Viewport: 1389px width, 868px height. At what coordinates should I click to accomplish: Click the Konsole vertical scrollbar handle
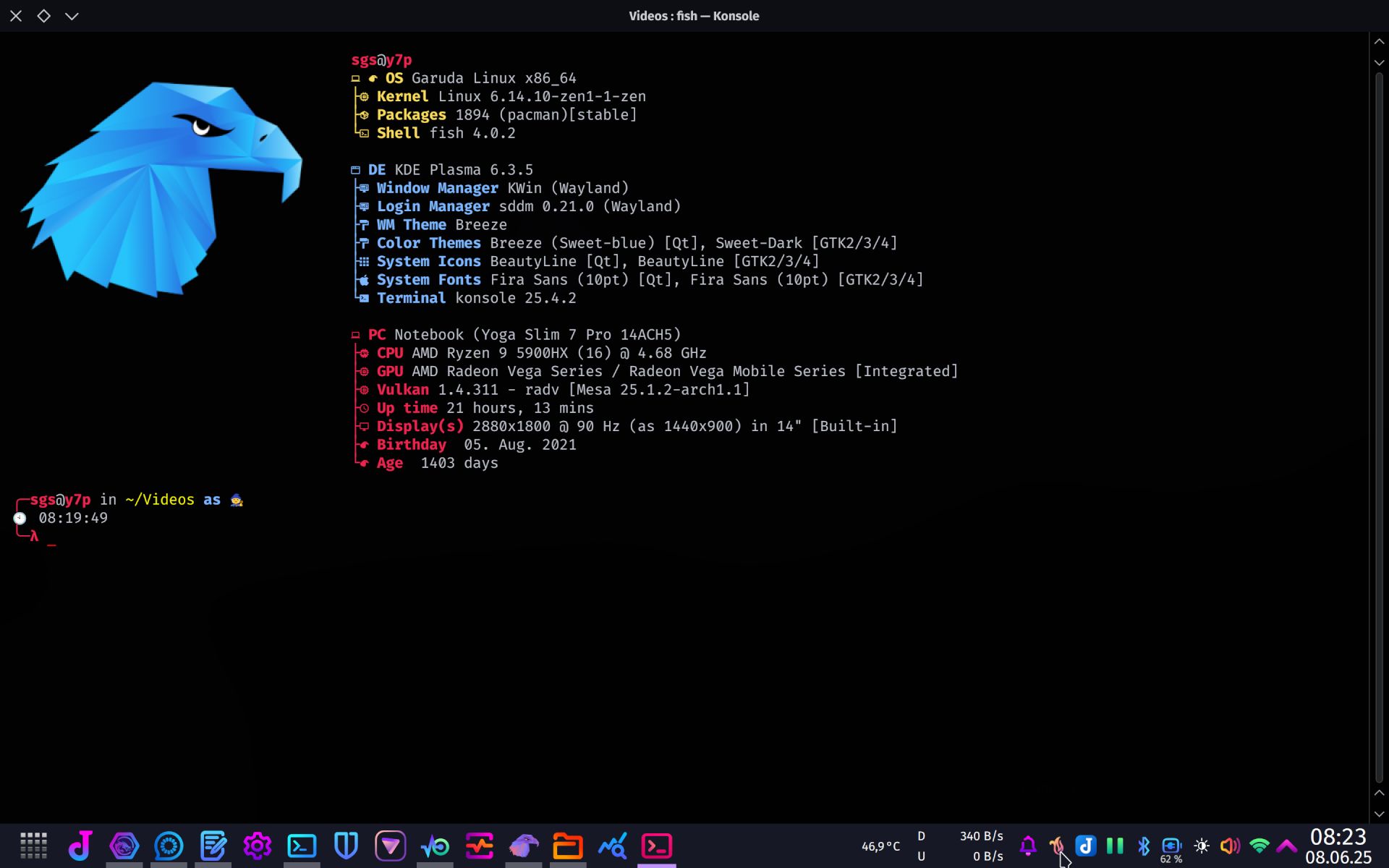pos(1379,427)
